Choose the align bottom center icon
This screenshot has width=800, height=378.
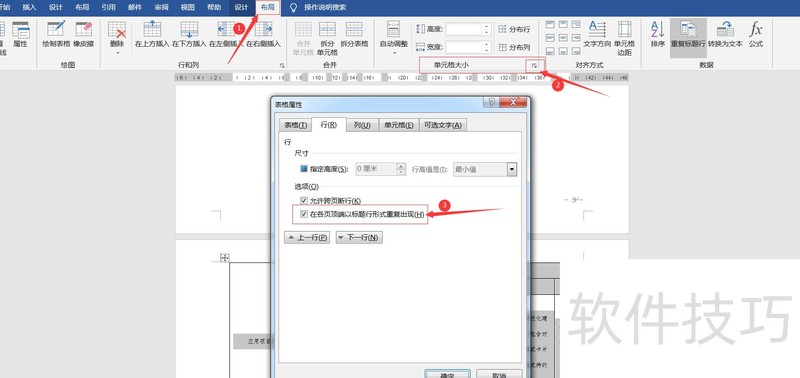point(563,51)
